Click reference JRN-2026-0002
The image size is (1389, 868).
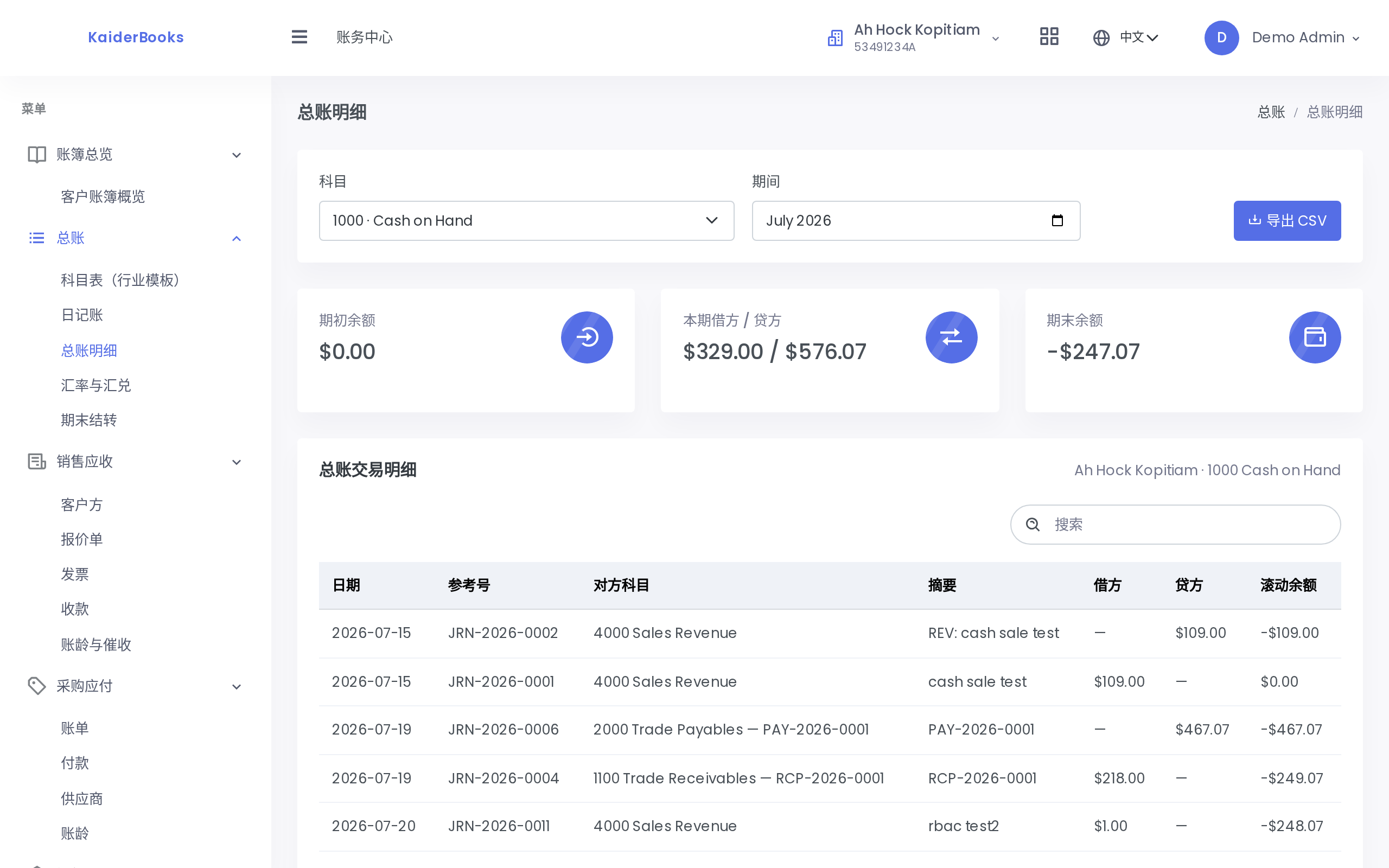[503, 633]
